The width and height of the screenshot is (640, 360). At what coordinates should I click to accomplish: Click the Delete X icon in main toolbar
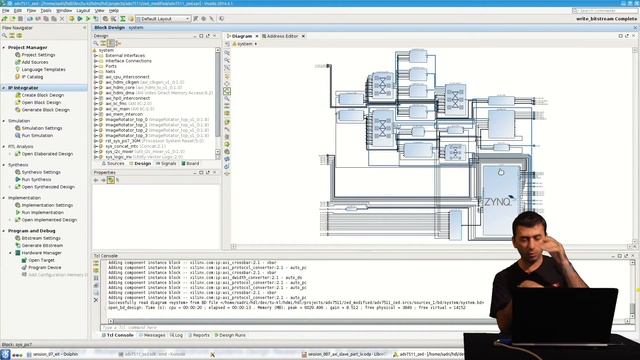point(62,19)
